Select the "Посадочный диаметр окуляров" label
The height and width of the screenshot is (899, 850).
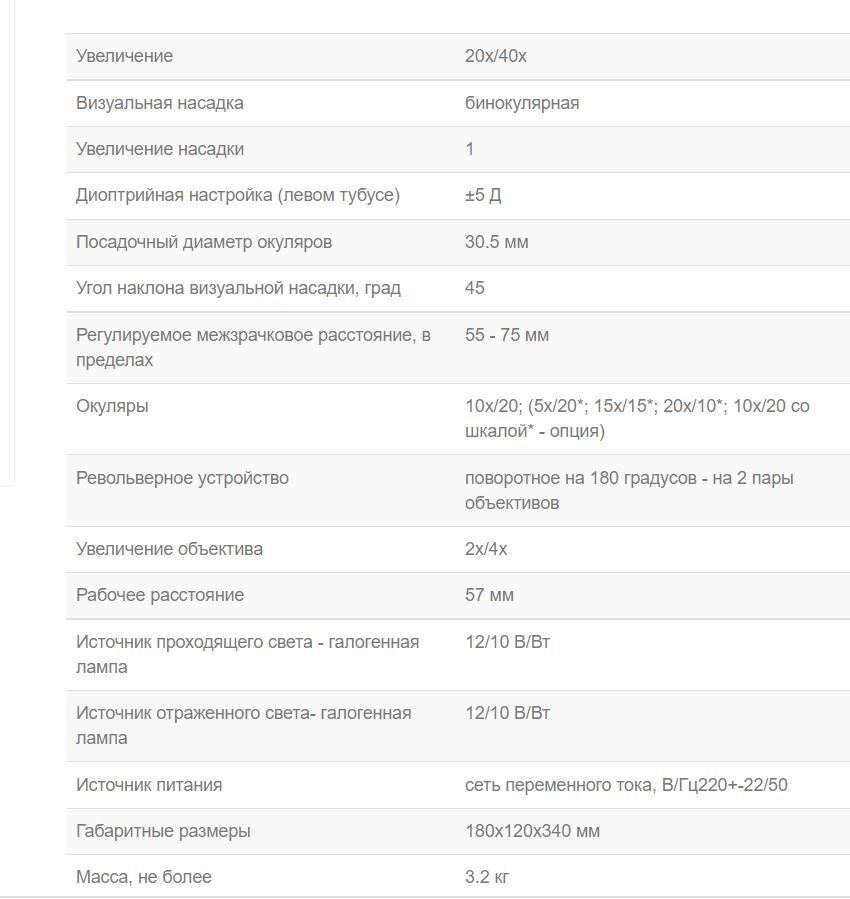click(x=203, y=242)
